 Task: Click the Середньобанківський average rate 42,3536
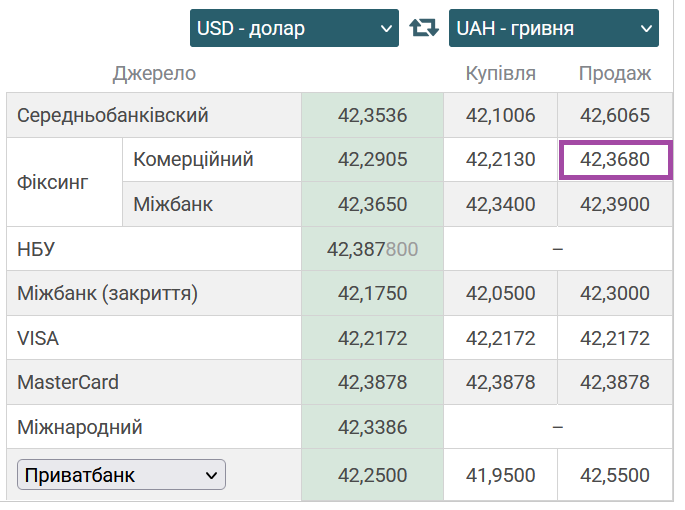[x=372, y=115]
